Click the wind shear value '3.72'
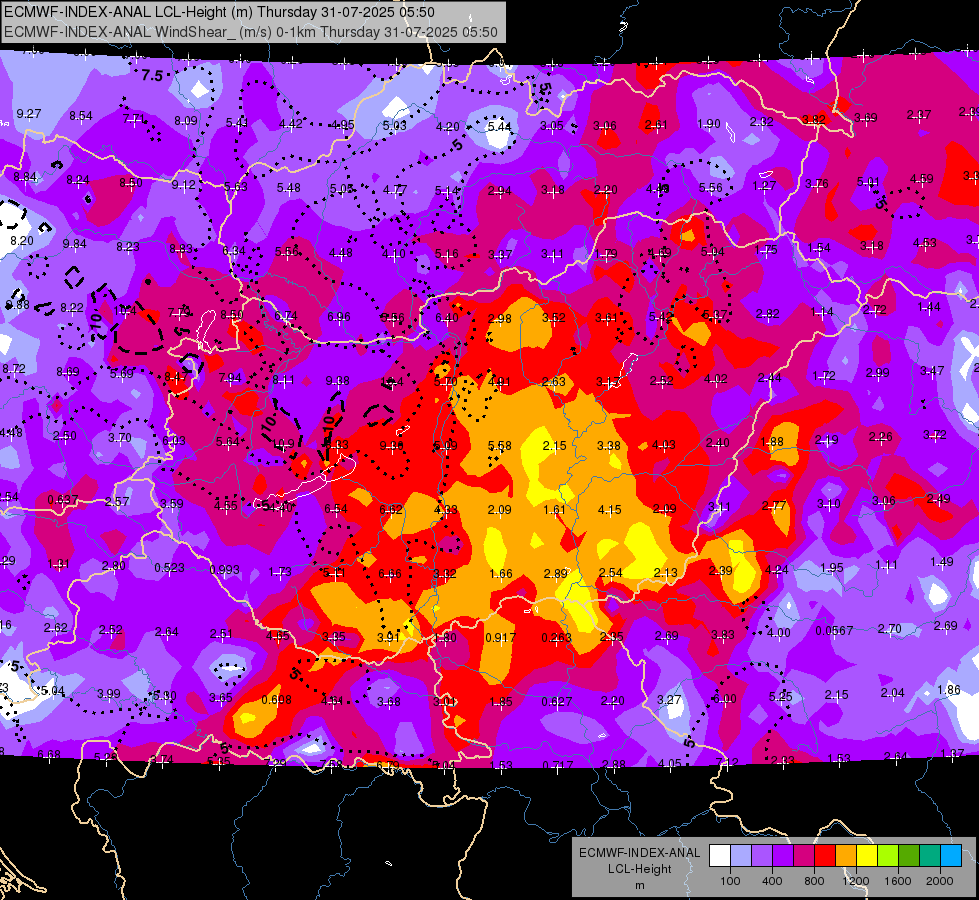The width and height of the screenshot is (979, 900). 935,434
